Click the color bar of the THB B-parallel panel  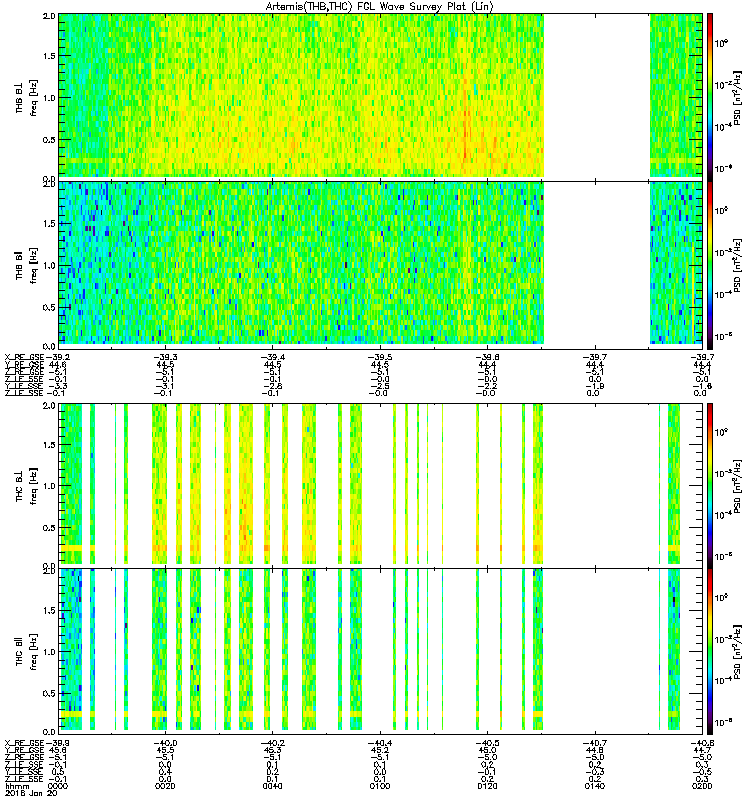pyautogui.click(x=710, y=265)
